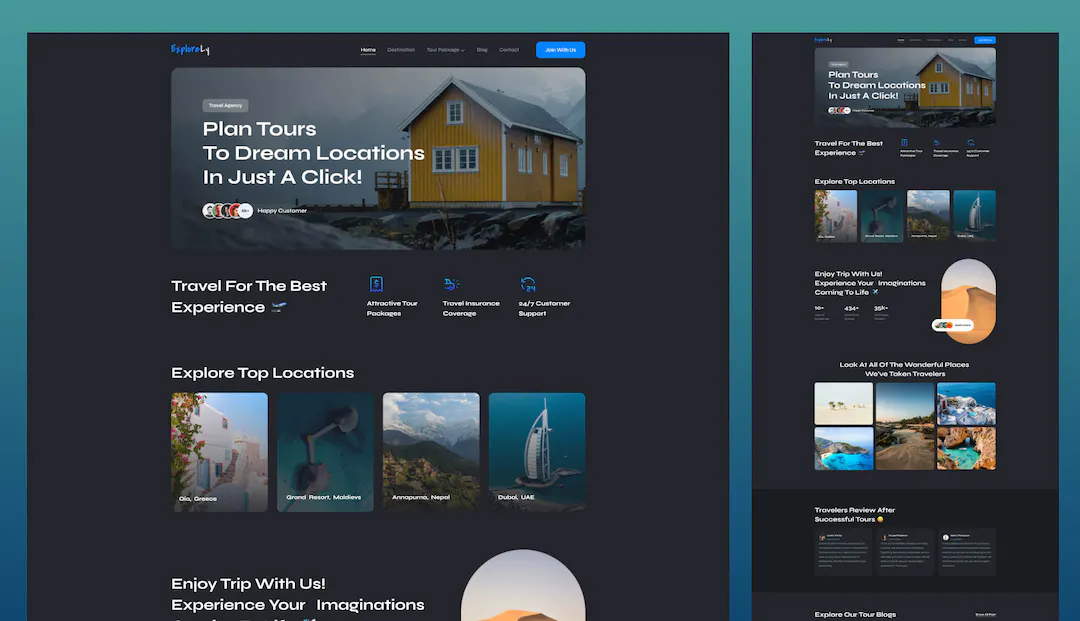Screen dimensions: 1080x621
Task: Go to Destination in the large navbar
Action: pyautogui.click(x=401, y=50)
